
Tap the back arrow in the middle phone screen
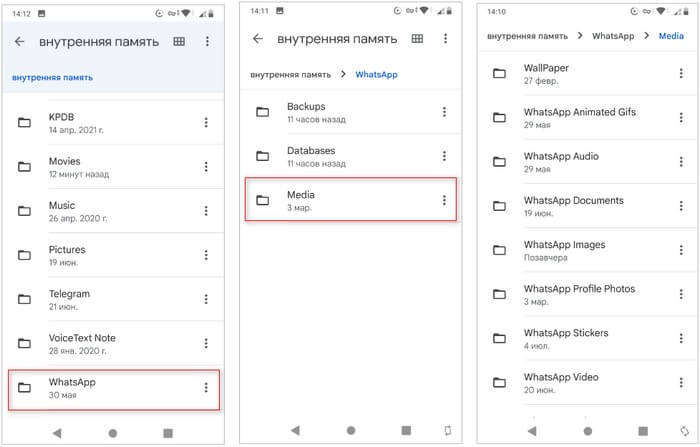258,39
